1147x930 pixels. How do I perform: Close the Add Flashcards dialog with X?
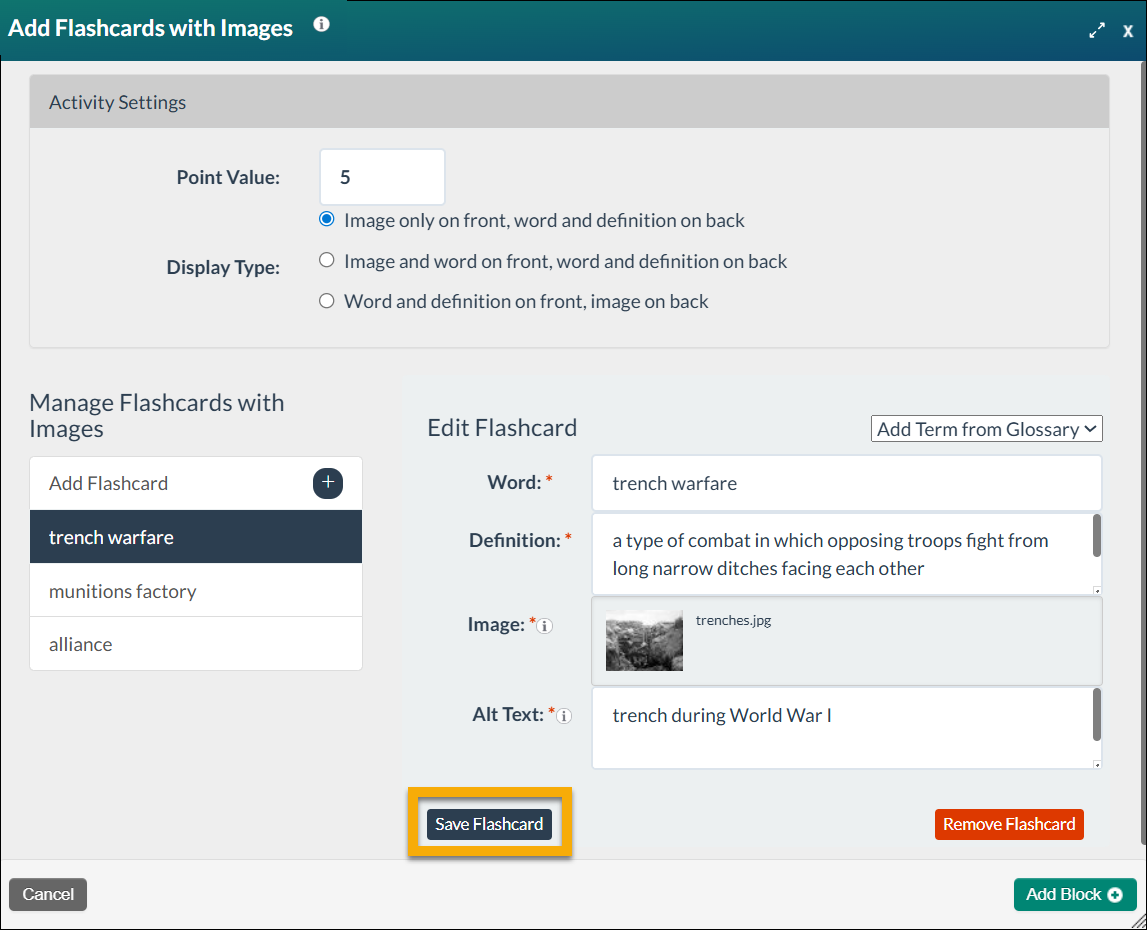[x=1128, y=31]
